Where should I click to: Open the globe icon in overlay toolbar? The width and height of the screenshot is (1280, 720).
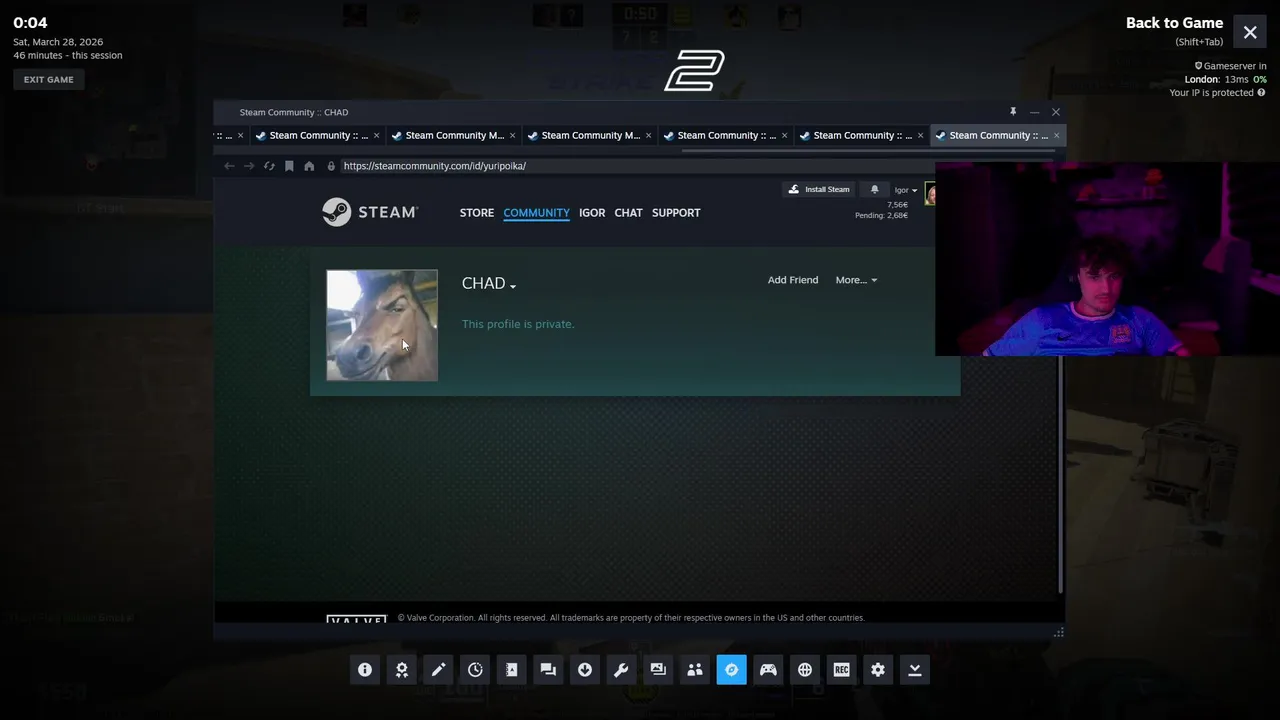[x=805, y=670]
